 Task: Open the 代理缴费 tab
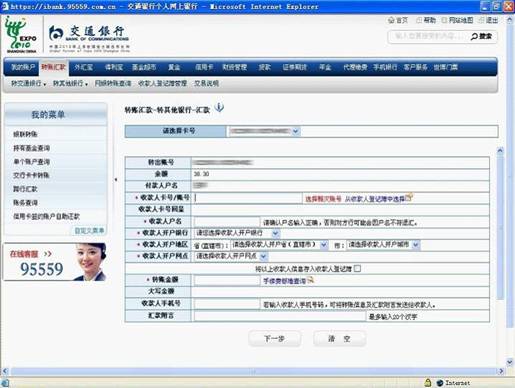355,67
